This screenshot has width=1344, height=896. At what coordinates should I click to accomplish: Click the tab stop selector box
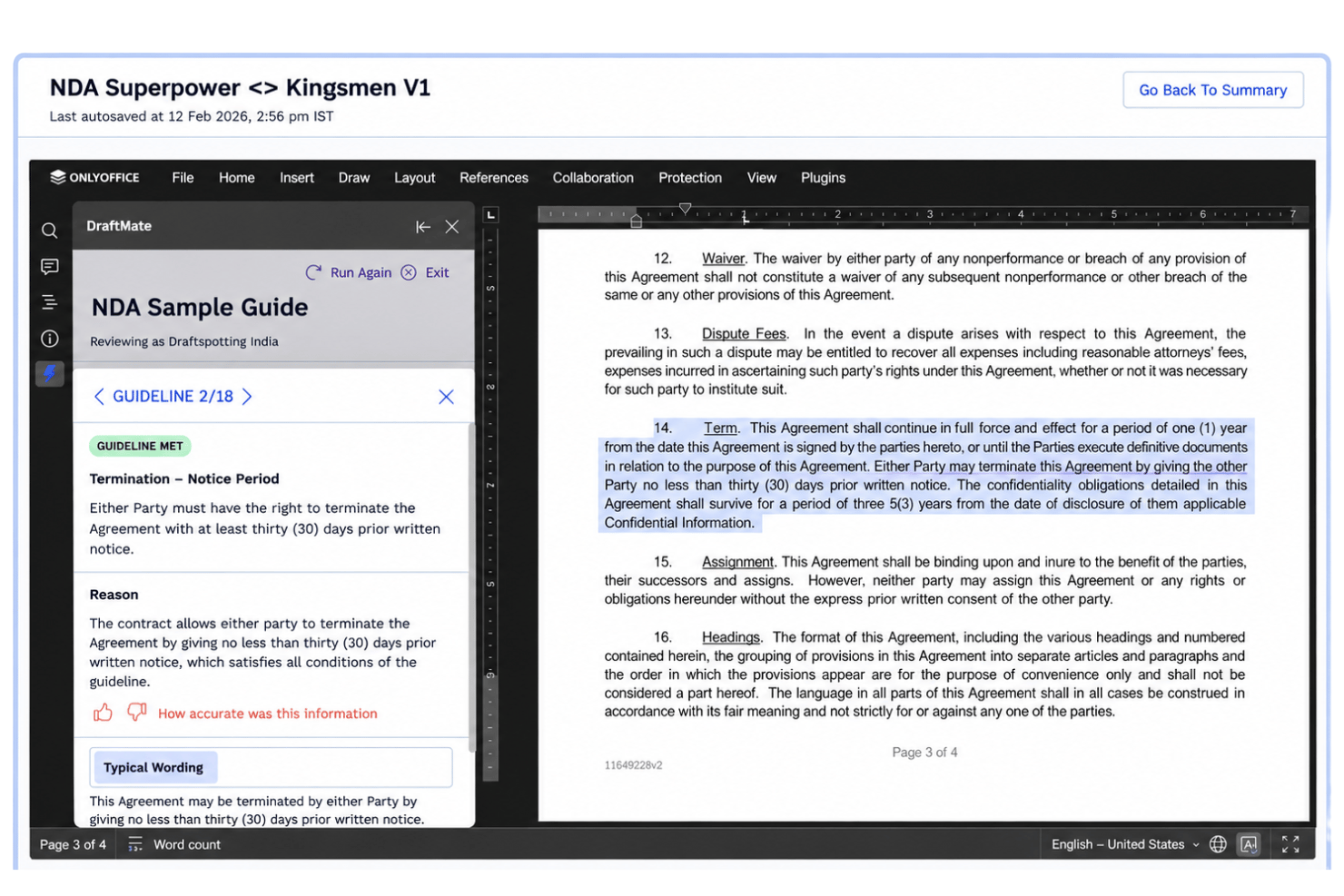tap(491, 215)
